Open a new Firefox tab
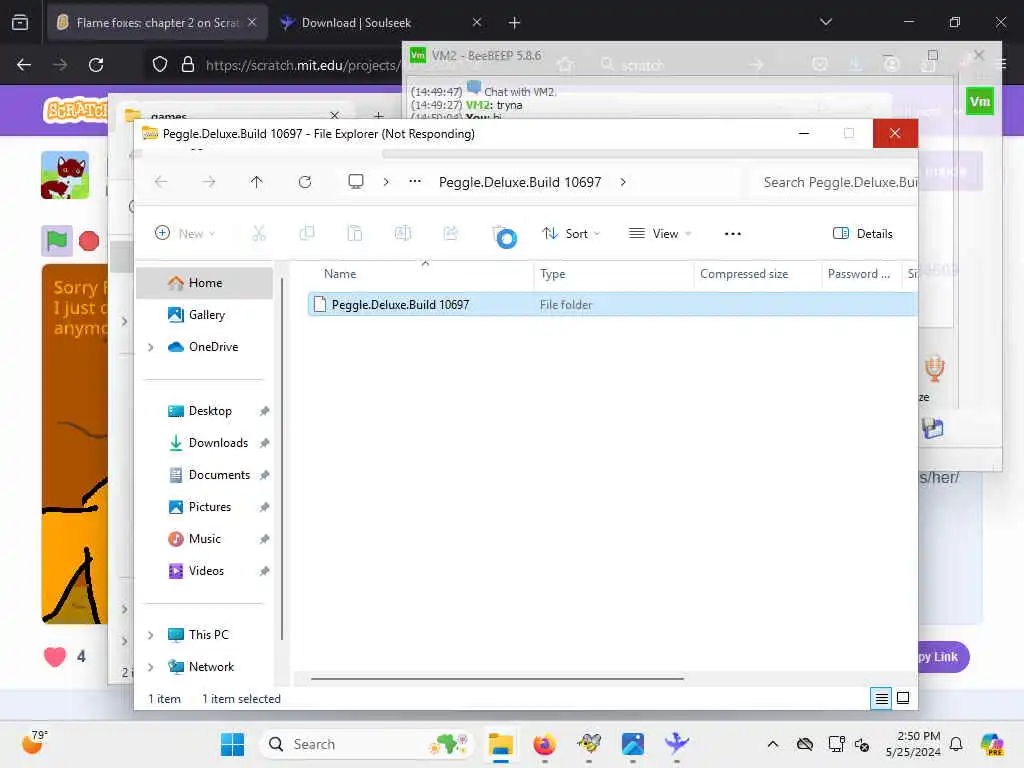Viewport: 1024px width, 768px height. pyautogui.click(x=514, y=23)
